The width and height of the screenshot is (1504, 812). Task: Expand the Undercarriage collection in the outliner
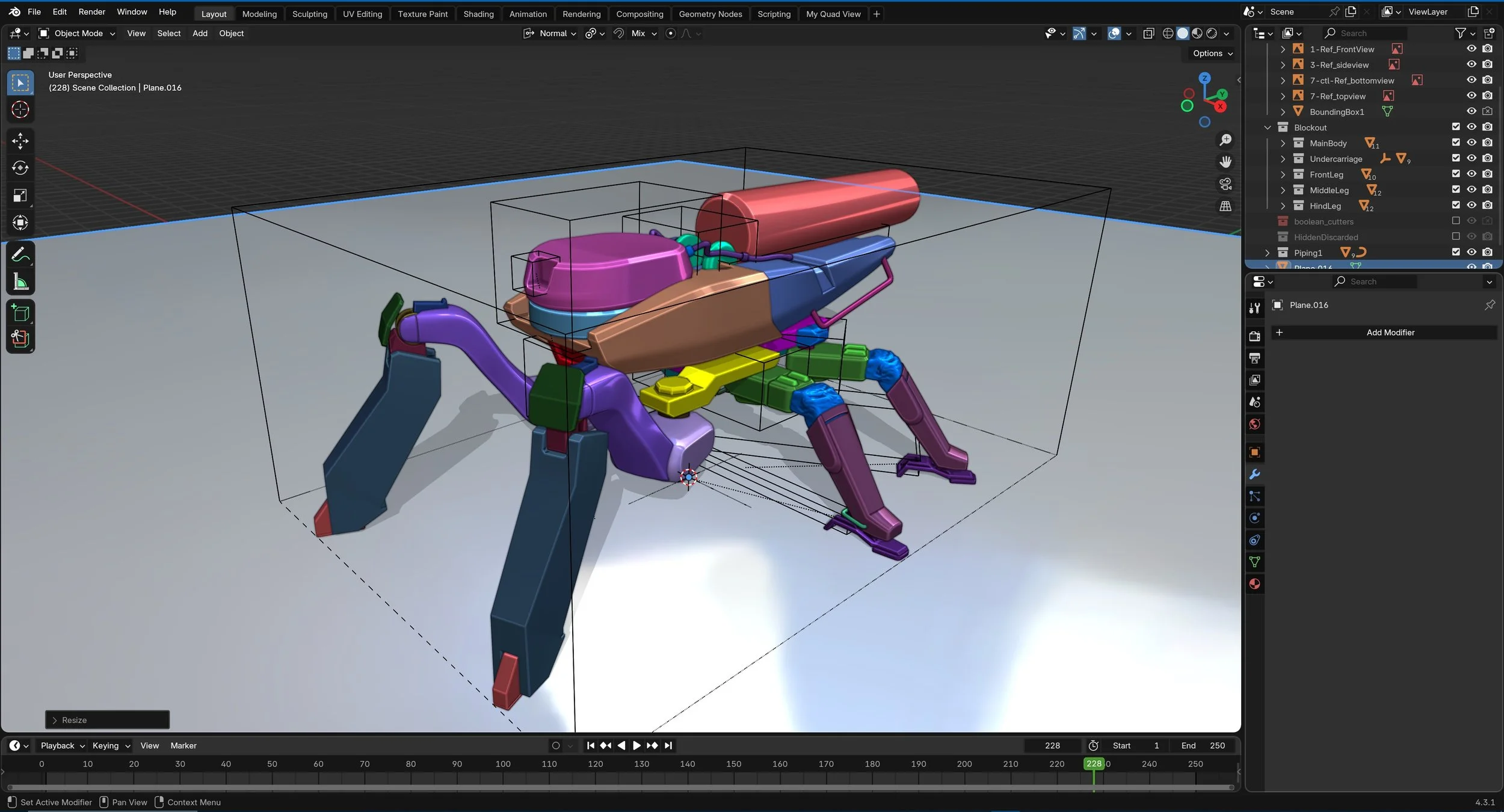1282,159
